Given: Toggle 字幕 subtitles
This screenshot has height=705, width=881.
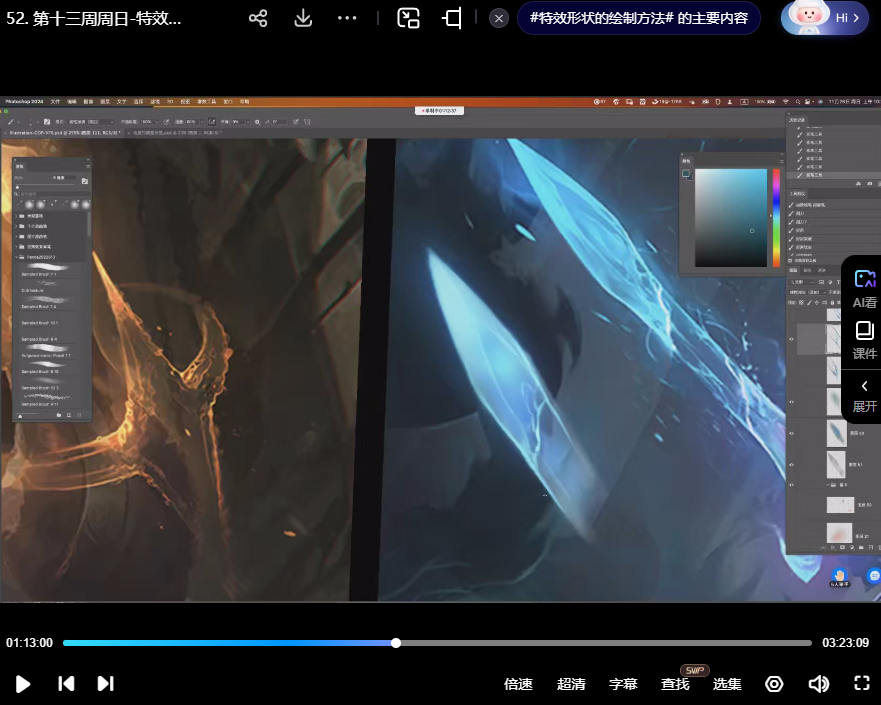Looking at the screenshot, I should (x=623, y=684).
